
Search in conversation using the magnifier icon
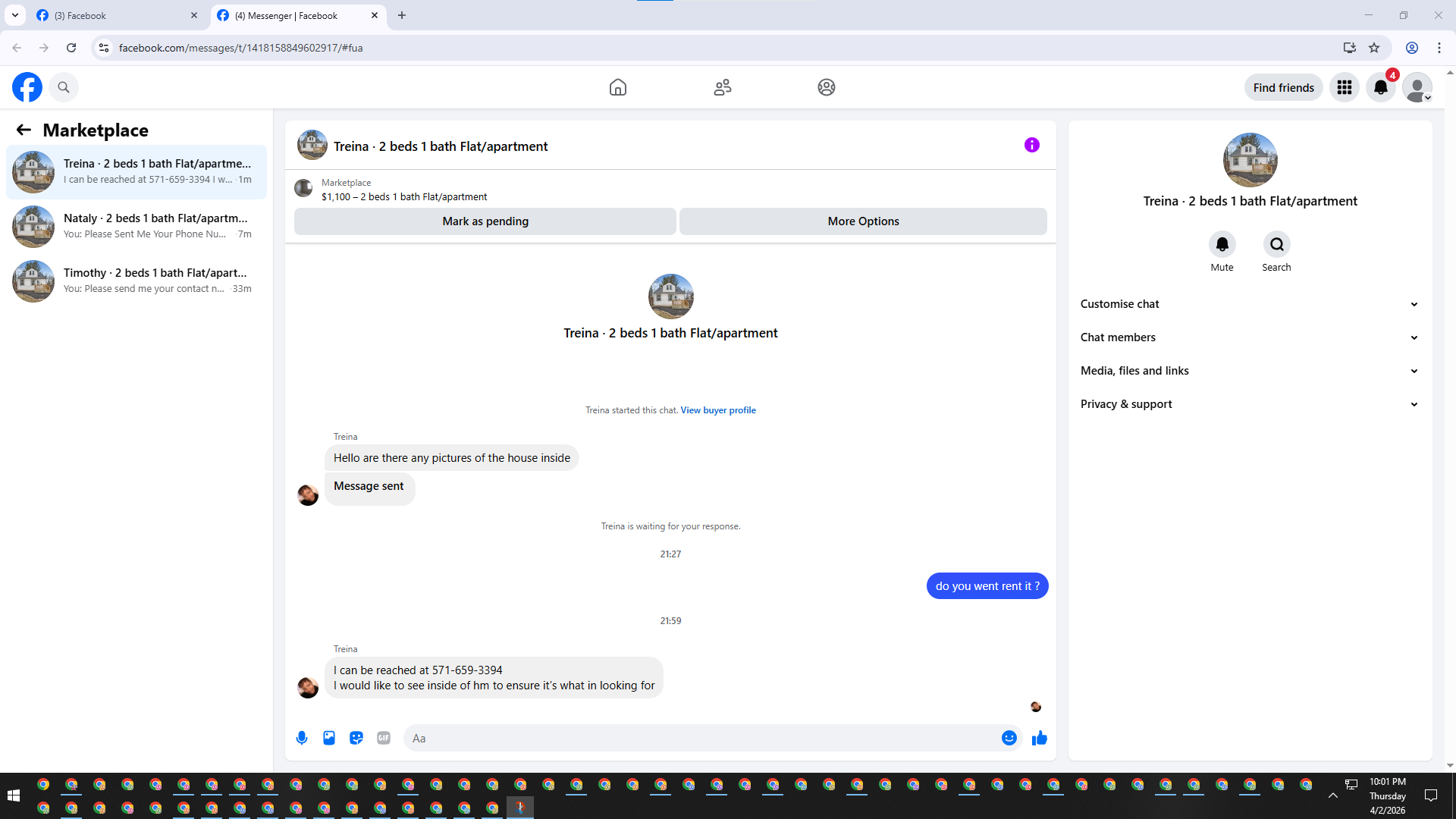[1277, 244]
